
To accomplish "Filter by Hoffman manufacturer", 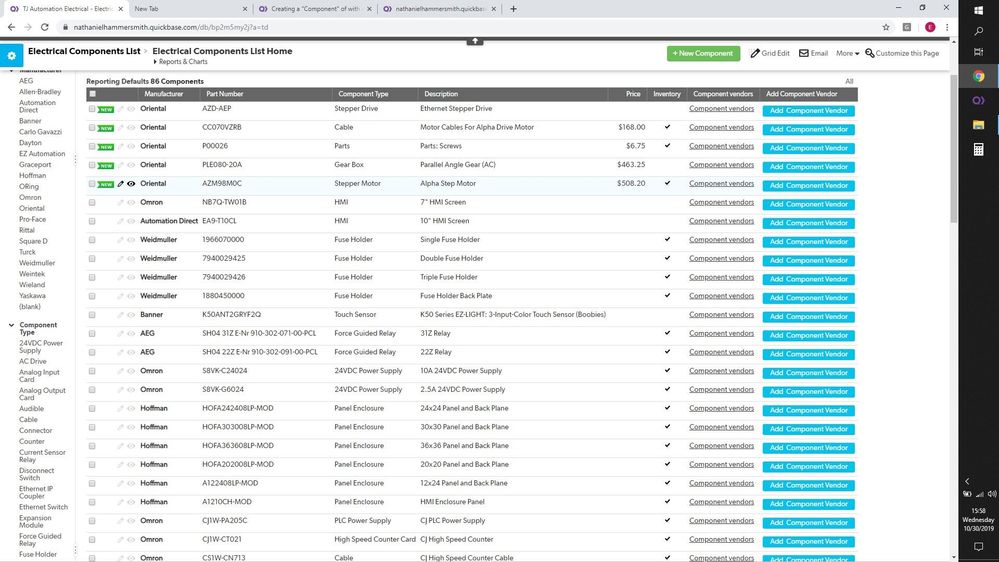I will [32, 175].
